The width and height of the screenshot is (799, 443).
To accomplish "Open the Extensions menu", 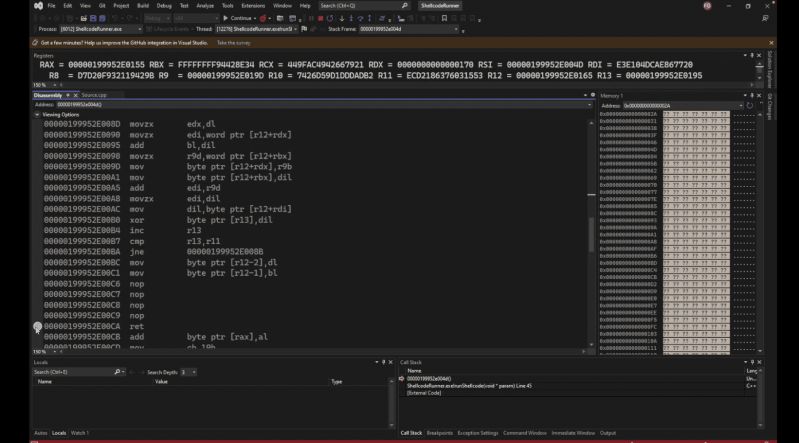I will (253, 6).
